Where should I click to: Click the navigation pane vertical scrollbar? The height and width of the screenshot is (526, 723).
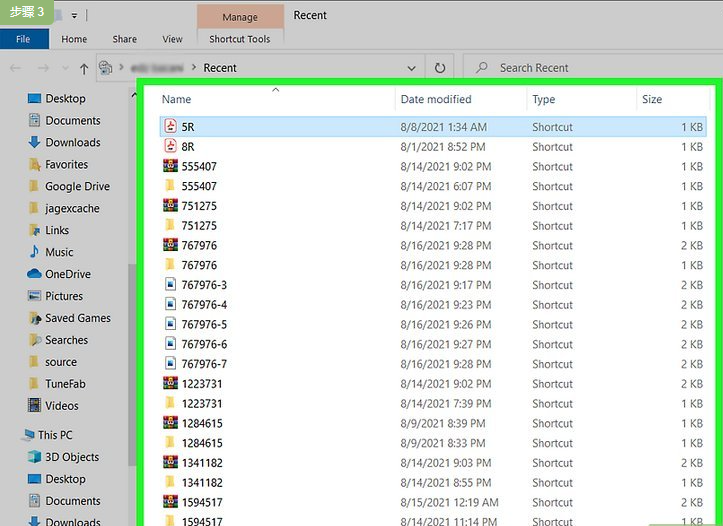click(132, 364)
